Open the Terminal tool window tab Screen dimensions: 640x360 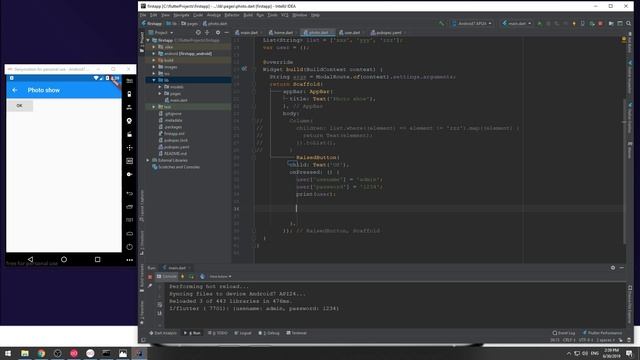(x=296, y=333)
